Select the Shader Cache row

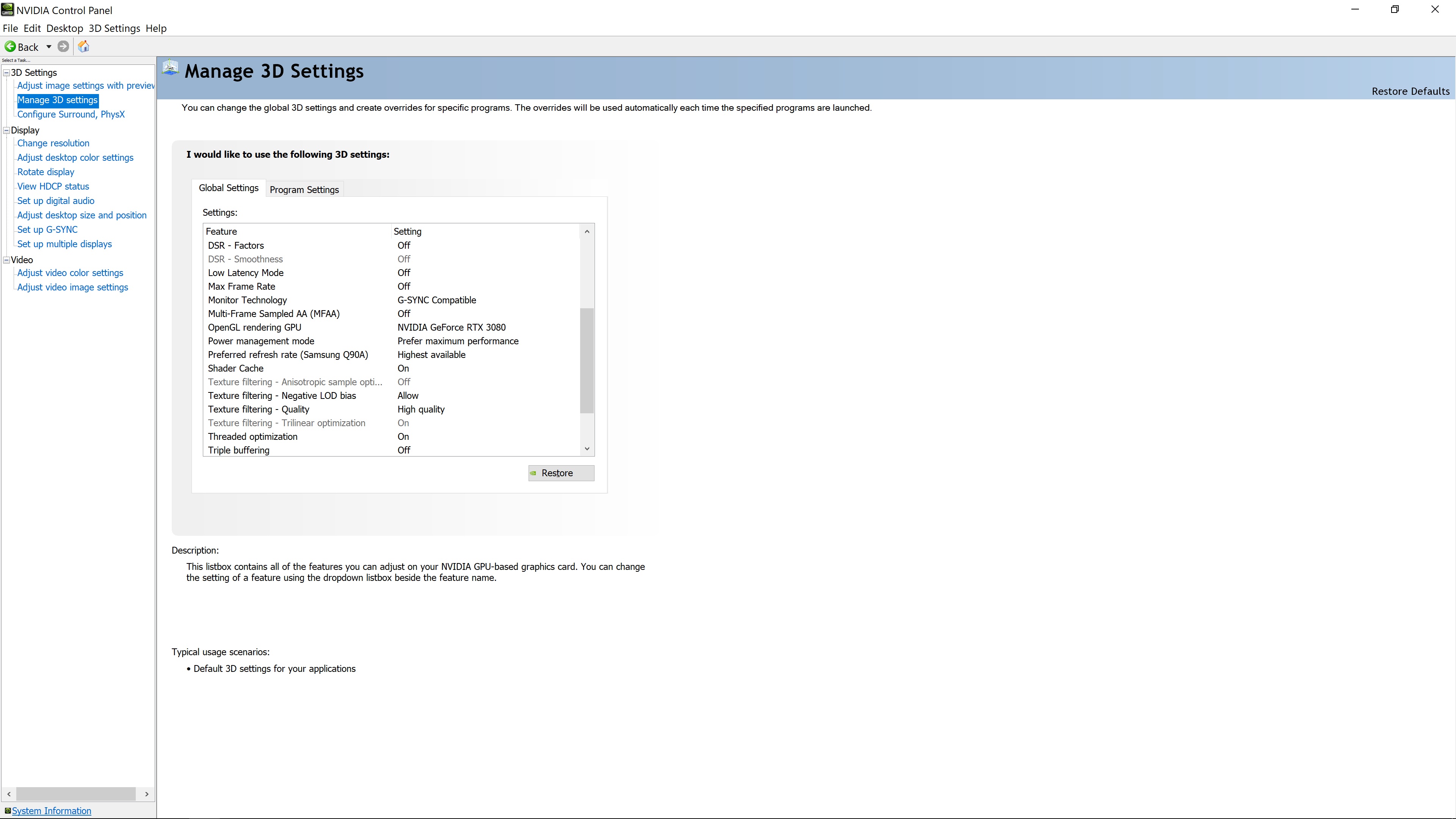[392, 369]
